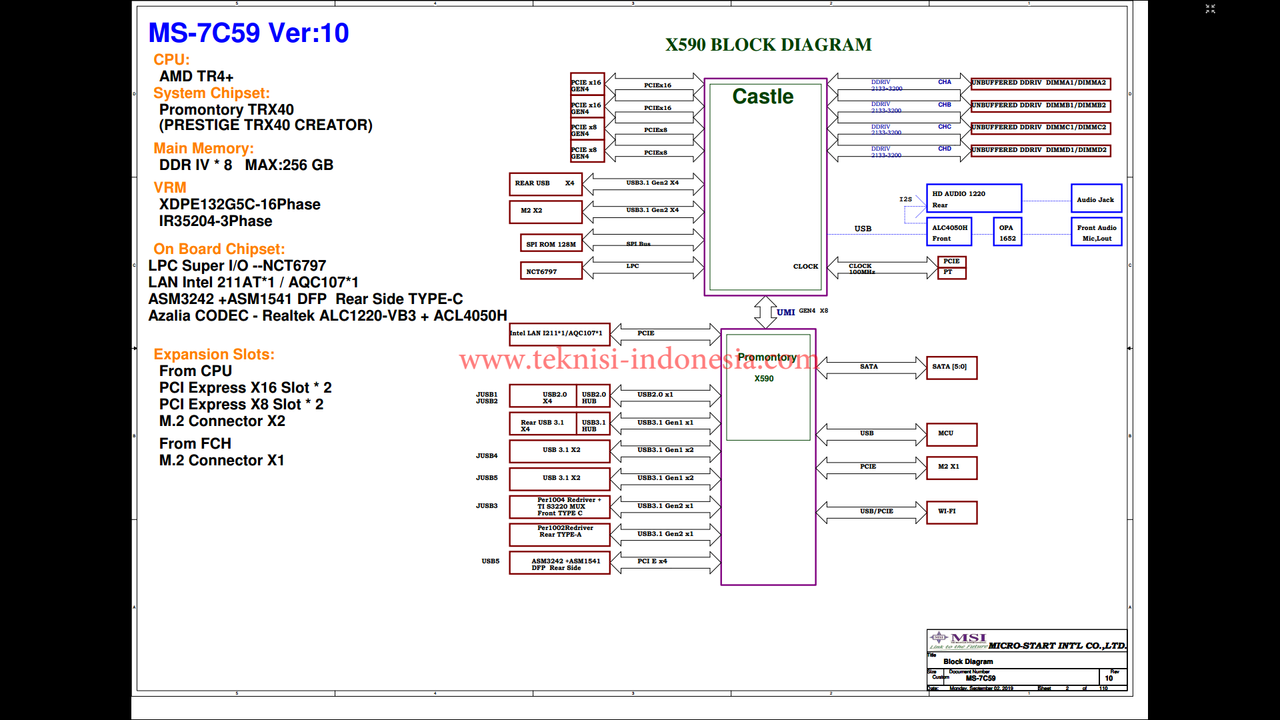The width and height of the screenshot is (1280, 720).
Task: Select "DDR IV * 8 MAX:256 GB" line
Action: pos(246,165)
